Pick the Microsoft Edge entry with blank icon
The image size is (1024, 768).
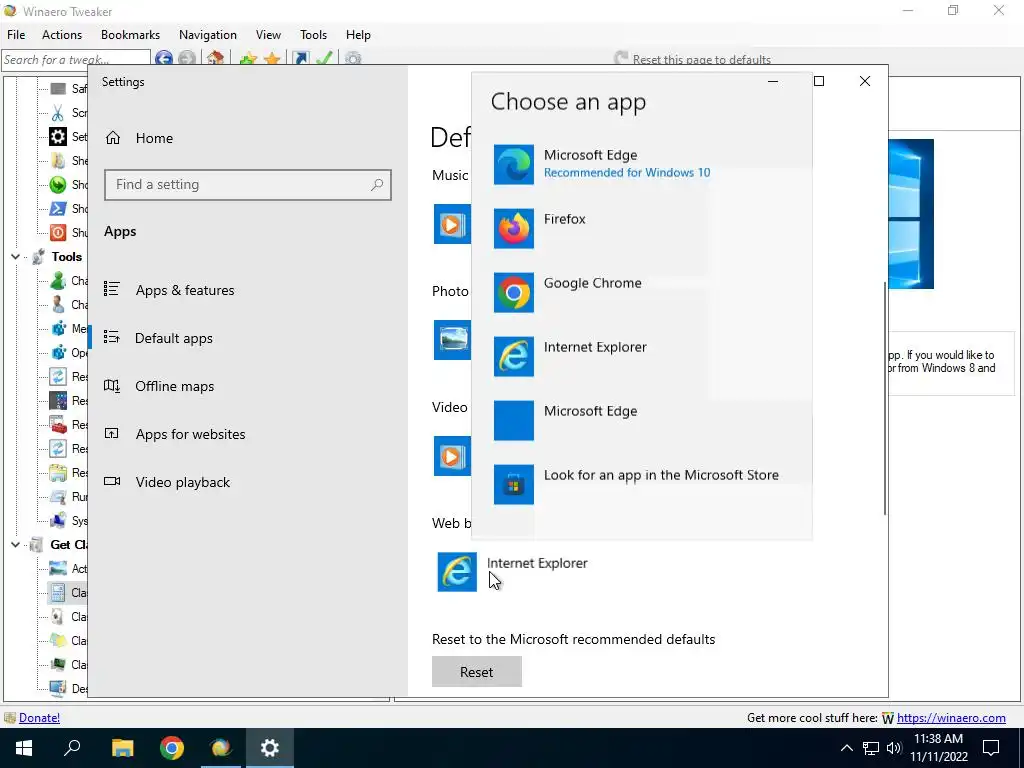pos(641,421)
